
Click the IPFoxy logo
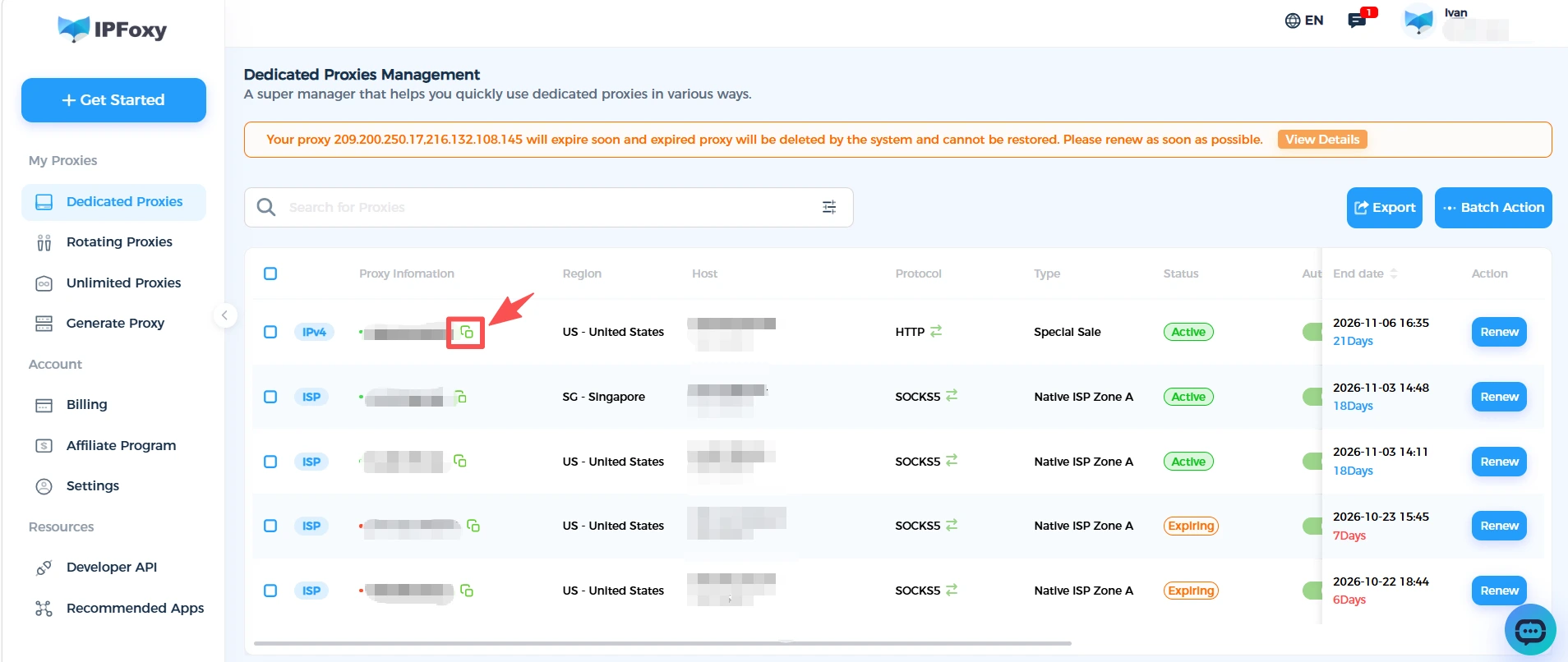click(113, 30)
